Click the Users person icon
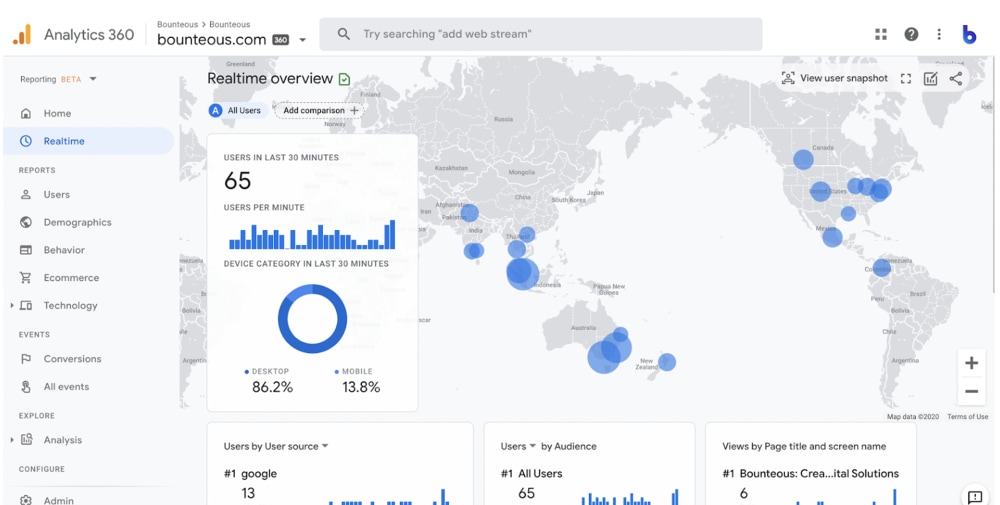 (x=26, y=194)
